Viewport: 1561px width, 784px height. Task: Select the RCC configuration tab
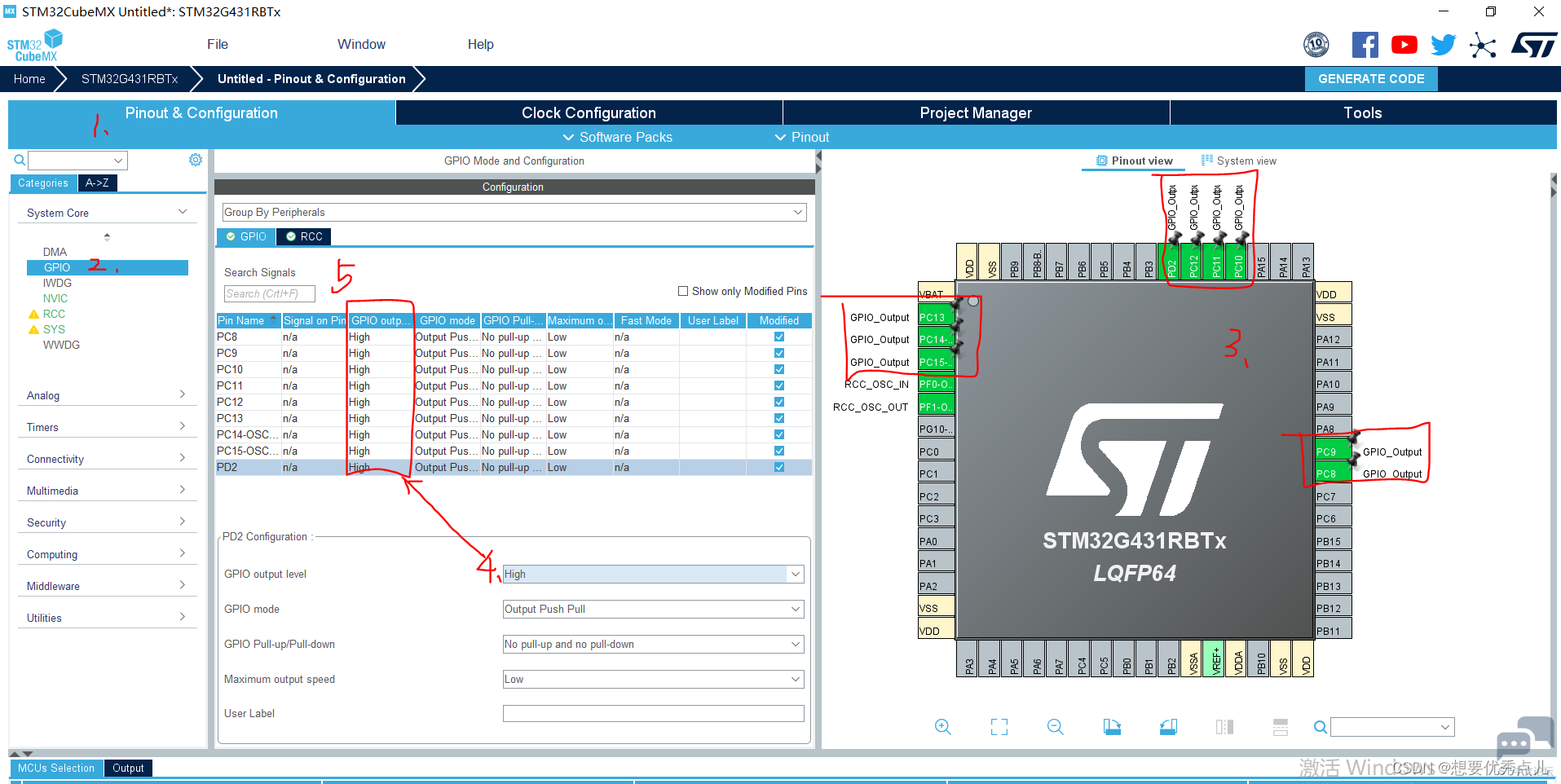click(x=304, y=236)
